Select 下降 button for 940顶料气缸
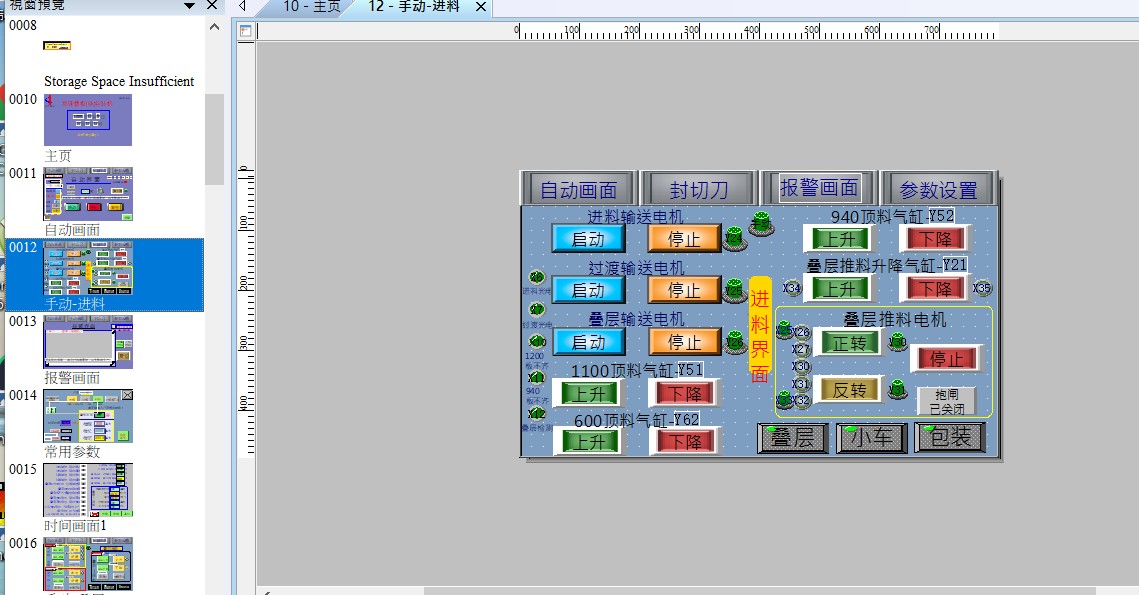This screenshot has width=1139, height=595. [x=935, y=238]
